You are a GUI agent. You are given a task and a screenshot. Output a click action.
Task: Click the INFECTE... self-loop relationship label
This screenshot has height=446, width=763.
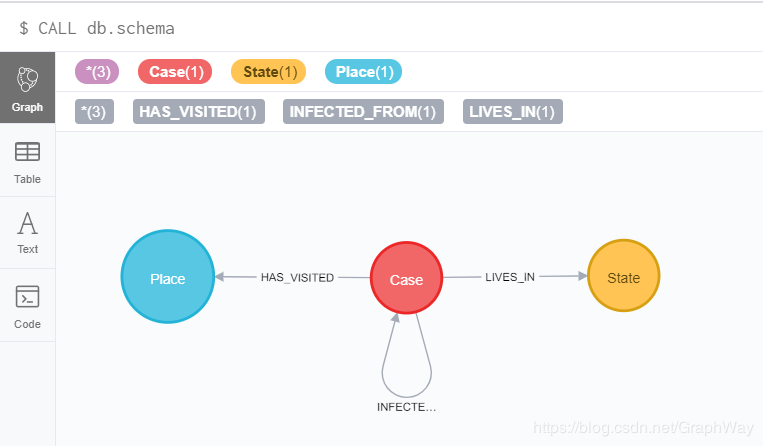(406, 407)
